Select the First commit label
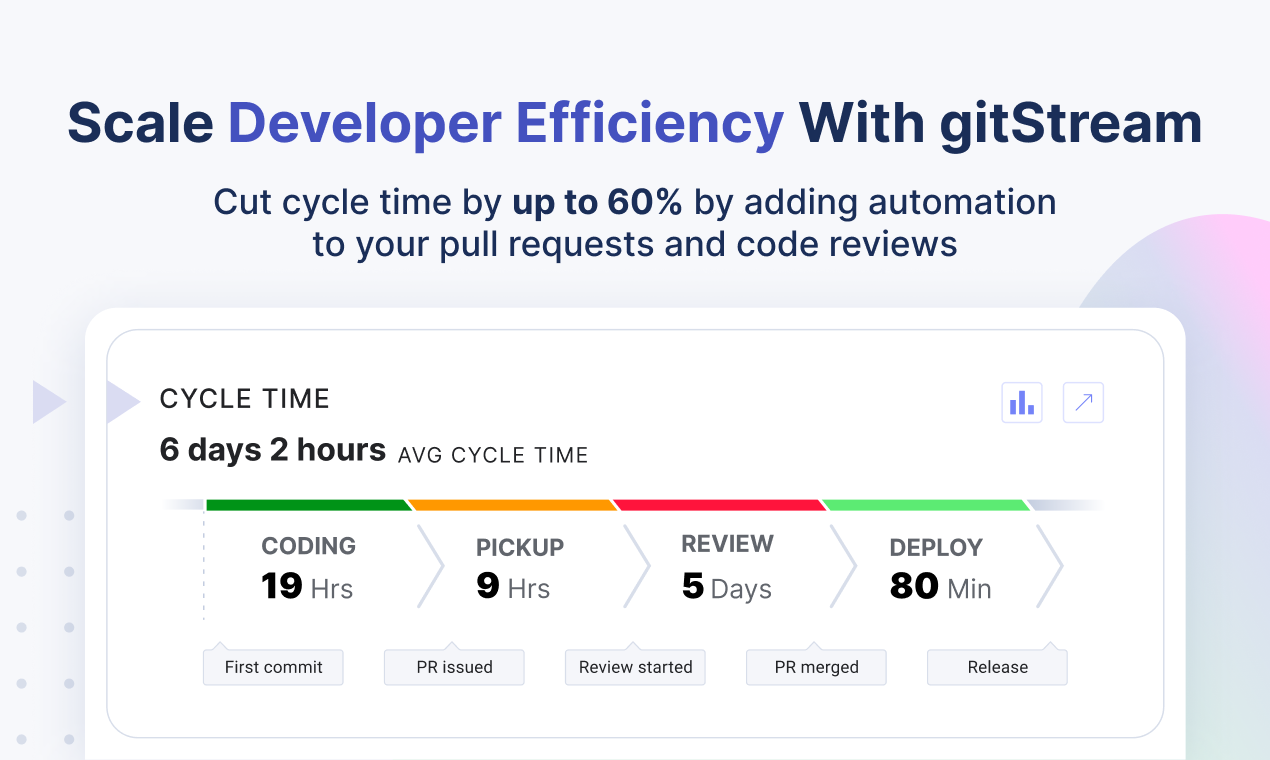Image resolution: width=1270 pixels, height=760 pixels. 273,667
